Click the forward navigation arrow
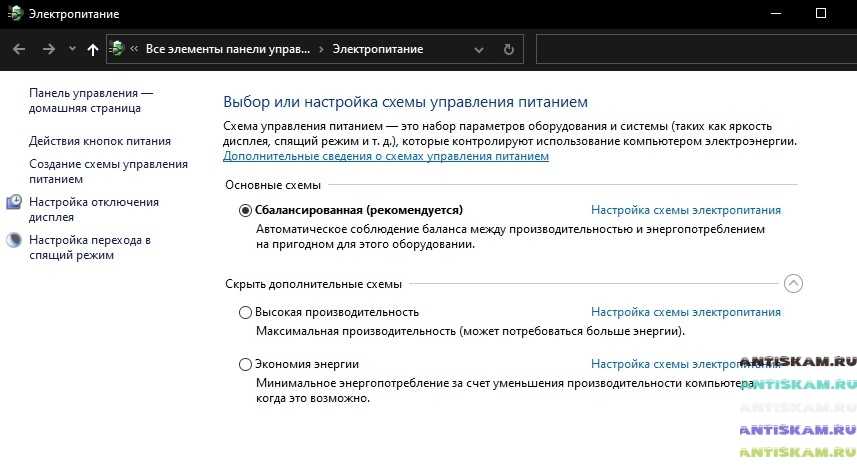Image resolution: width=857 pixels, height=470 pixels. click(x=49, y=49)
